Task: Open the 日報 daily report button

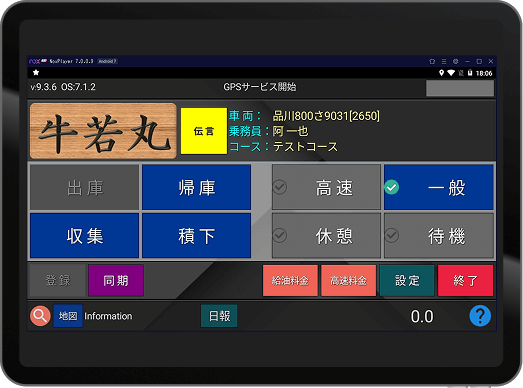Action: point(219,316)
